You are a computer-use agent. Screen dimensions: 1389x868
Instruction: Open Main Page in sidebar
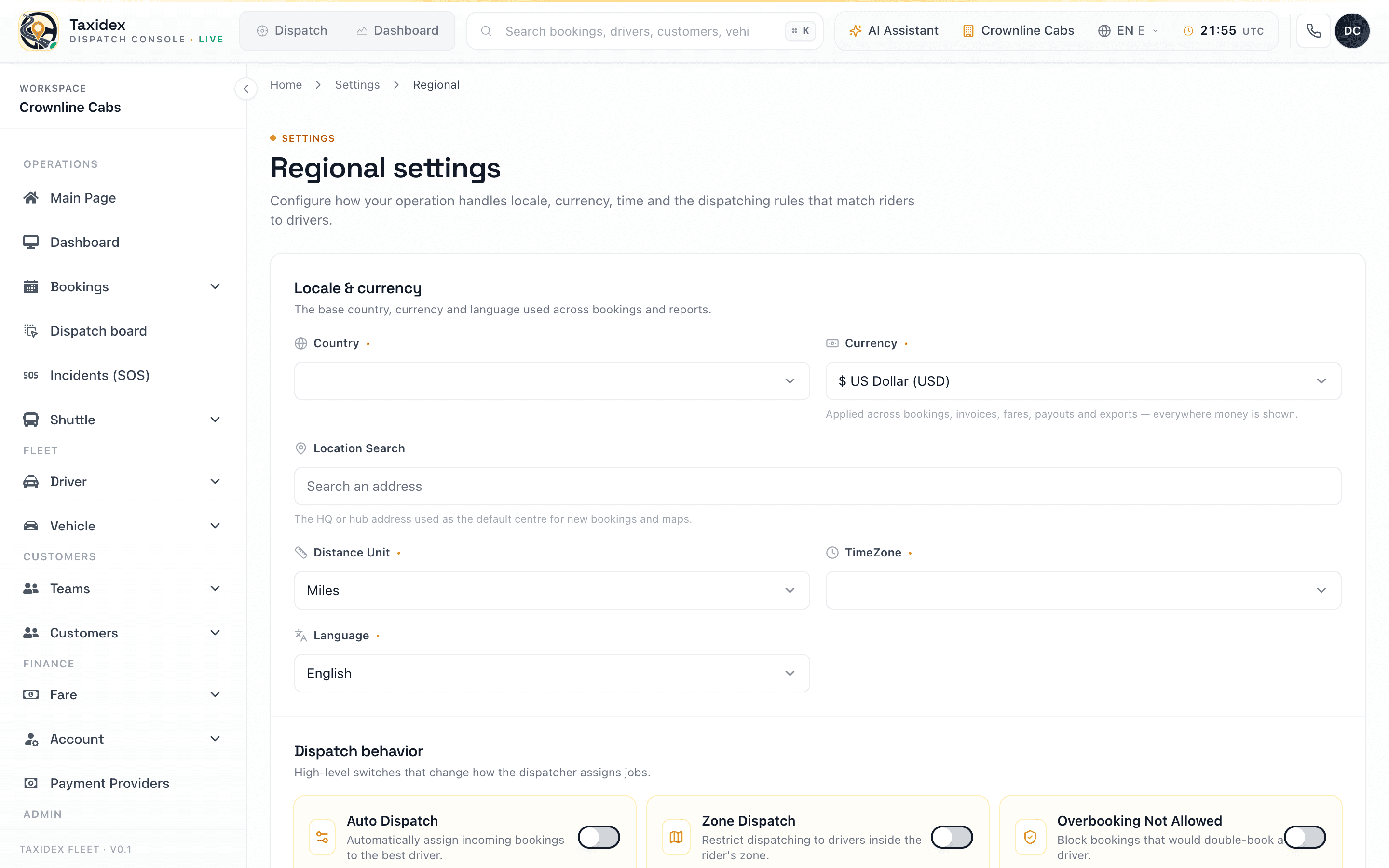pyautogui.click(x=123, y=198)
